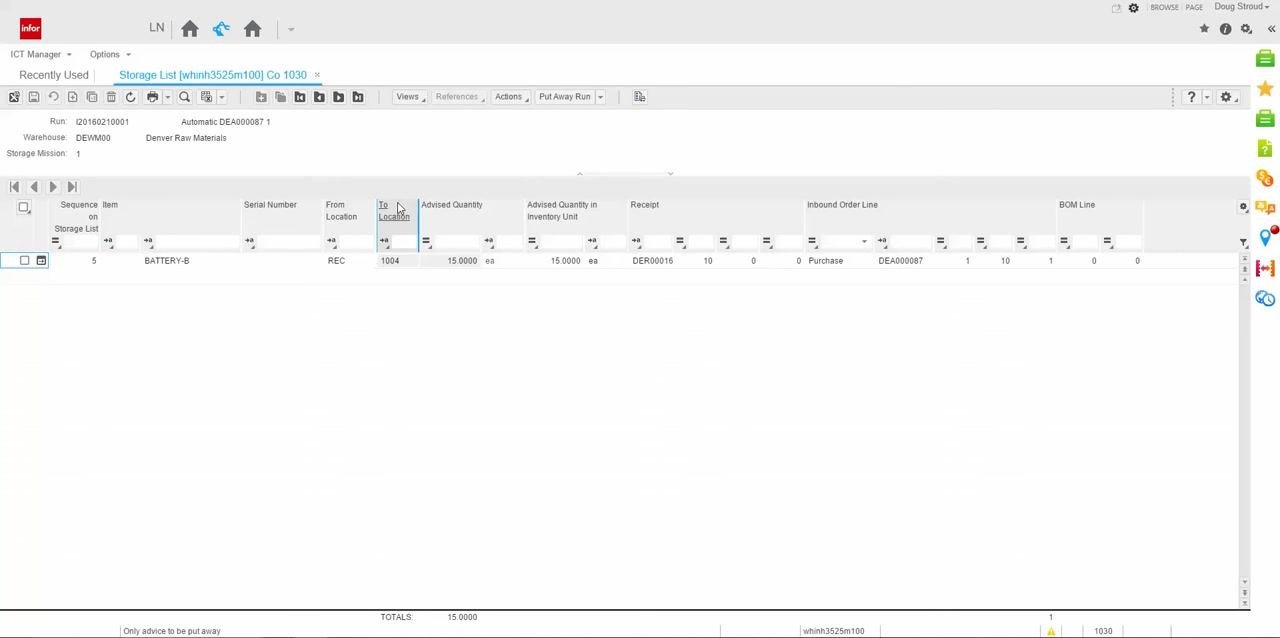
Task: Go to first record set icon
Action: pos(299,97)
